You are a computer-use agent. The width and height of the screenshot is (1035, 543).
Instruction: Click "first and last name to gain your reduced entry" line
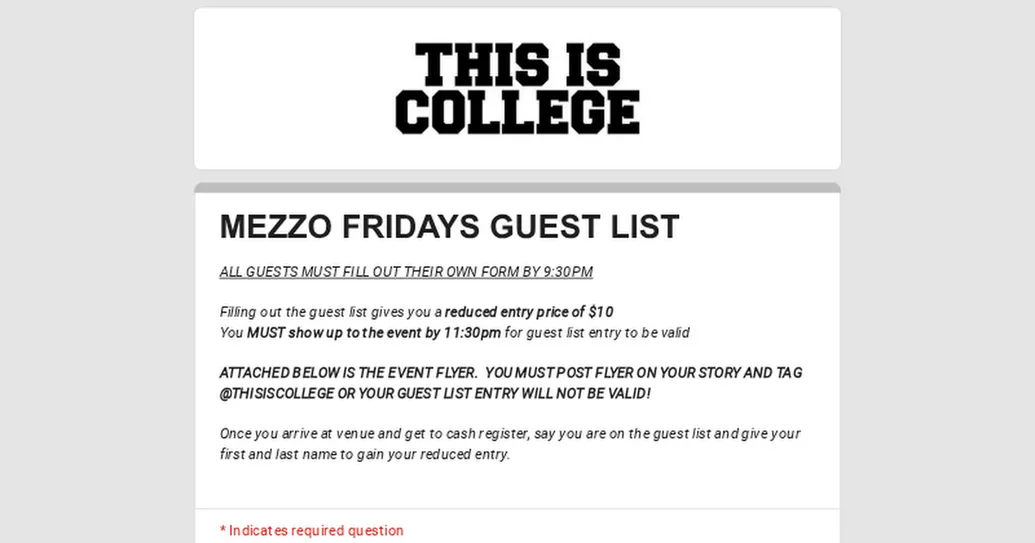click(x=365, y=455)
